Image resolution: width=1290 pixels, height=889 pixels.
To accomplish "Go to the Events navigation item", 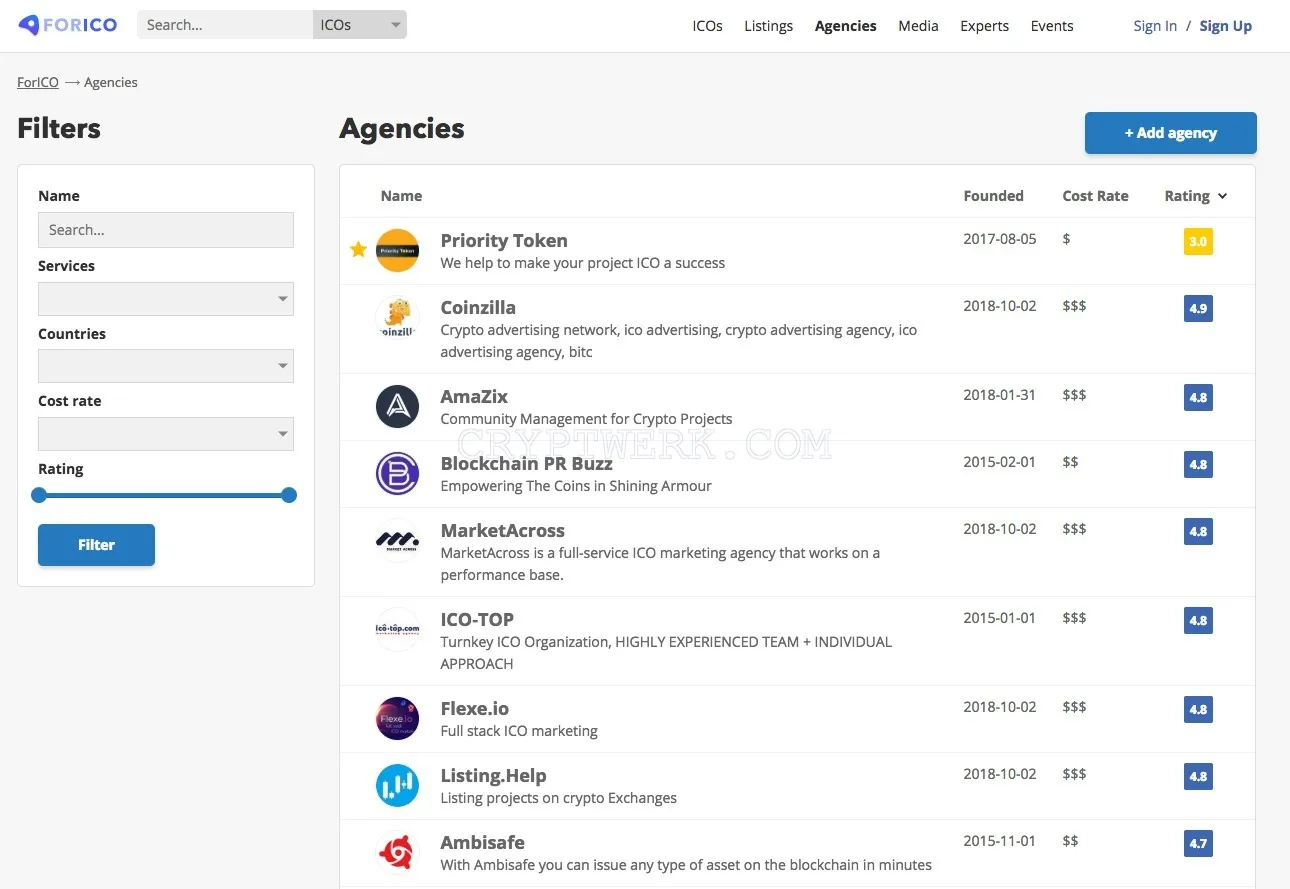I will click(x=1052, y=26).
